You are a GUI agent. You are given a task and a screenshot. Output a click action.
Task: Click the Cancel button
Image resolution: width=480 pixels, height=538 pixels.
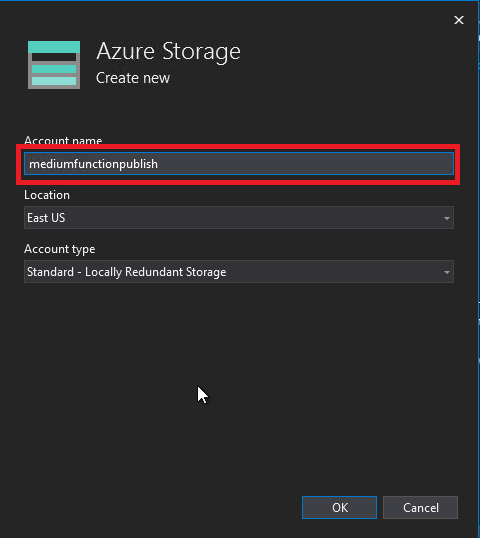pos(420,507)
